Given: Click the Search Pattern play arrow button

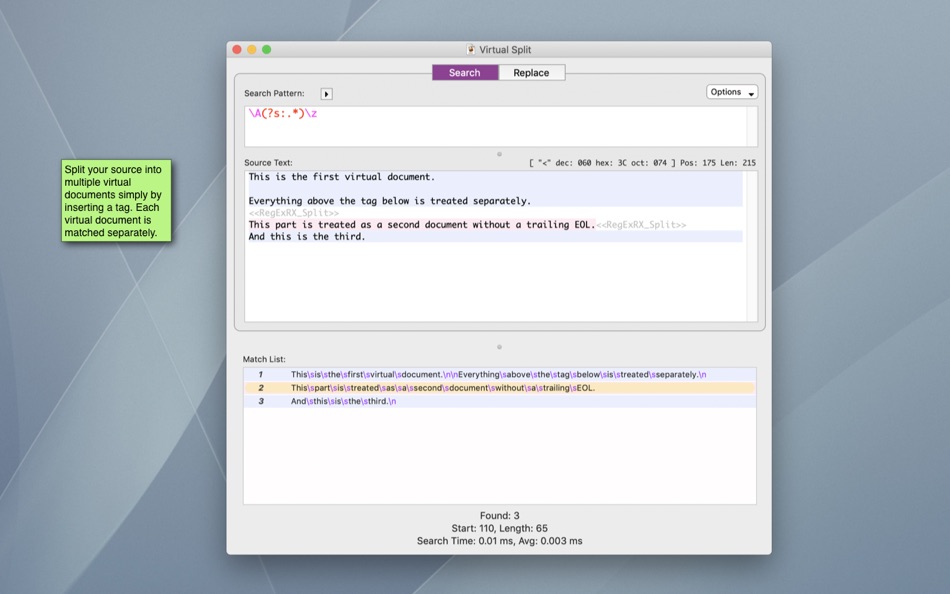Looking at the screenshot, I should click(327, 94).
